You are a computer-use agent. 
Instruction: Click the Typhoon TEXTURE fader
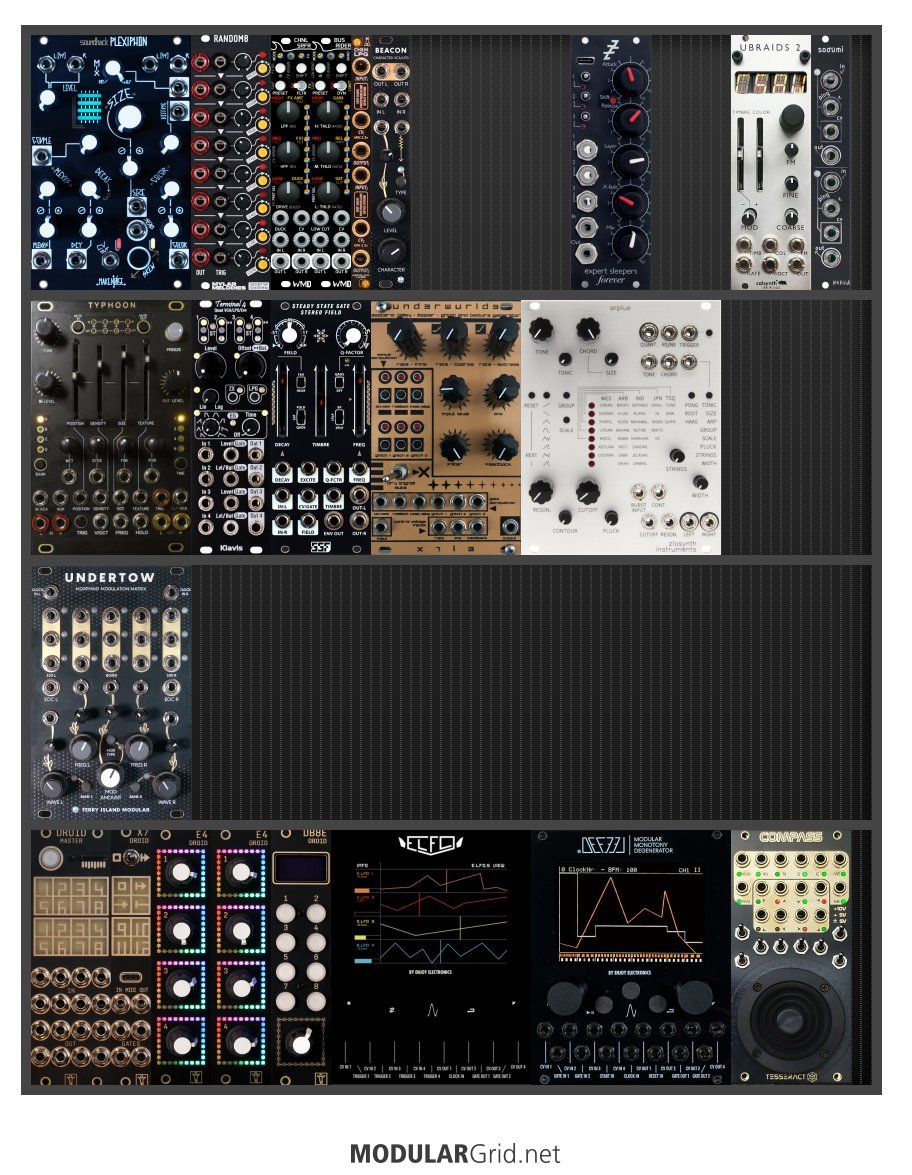tap(146, 378)
